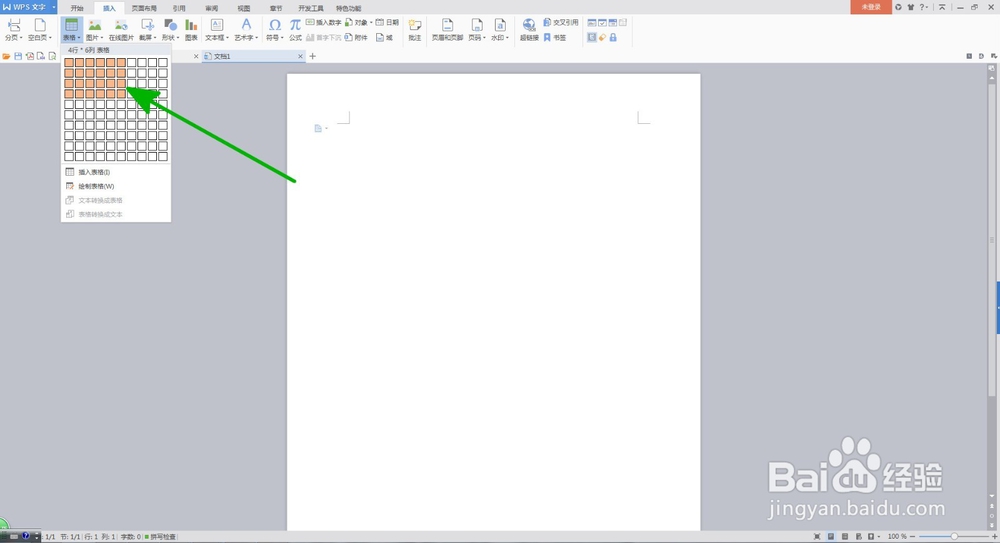The image size is (1000, 543).
Task: Add a comment (批注)
Action: [x=415, y=29]
